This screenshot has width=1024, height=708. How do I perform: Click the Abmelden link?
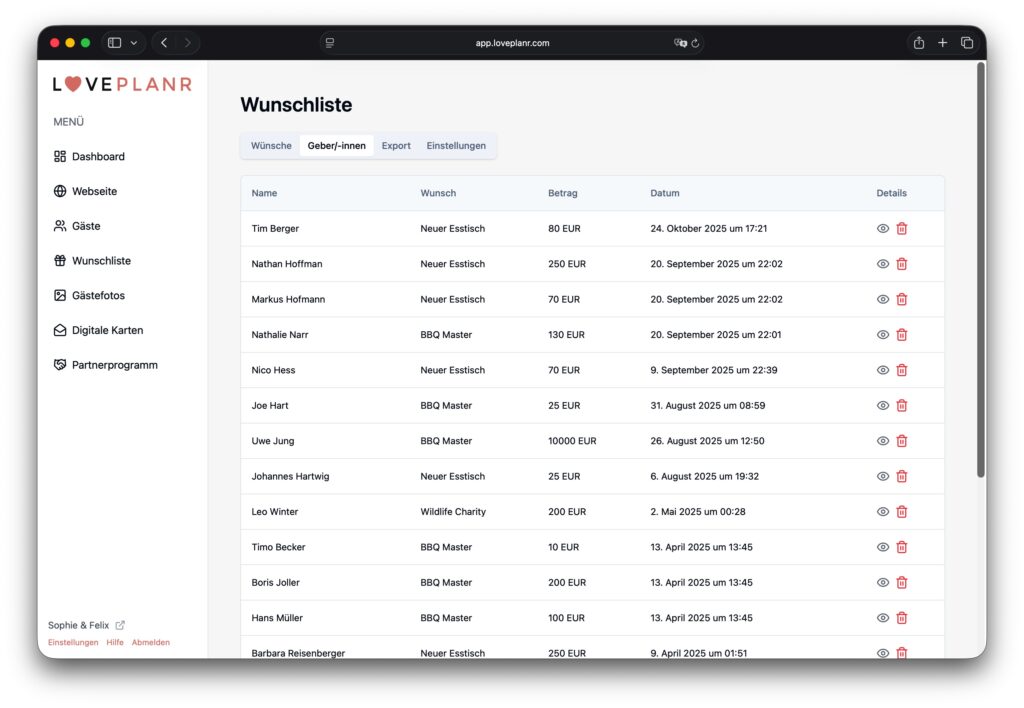click(151, 643)
